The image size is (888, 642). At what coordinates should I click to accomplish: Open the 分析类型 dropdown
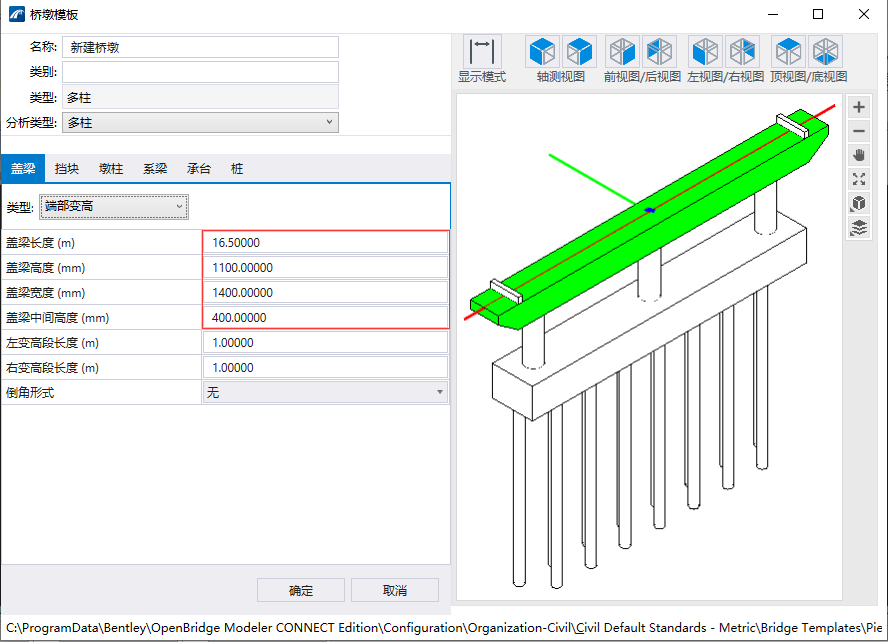point(200,123)
